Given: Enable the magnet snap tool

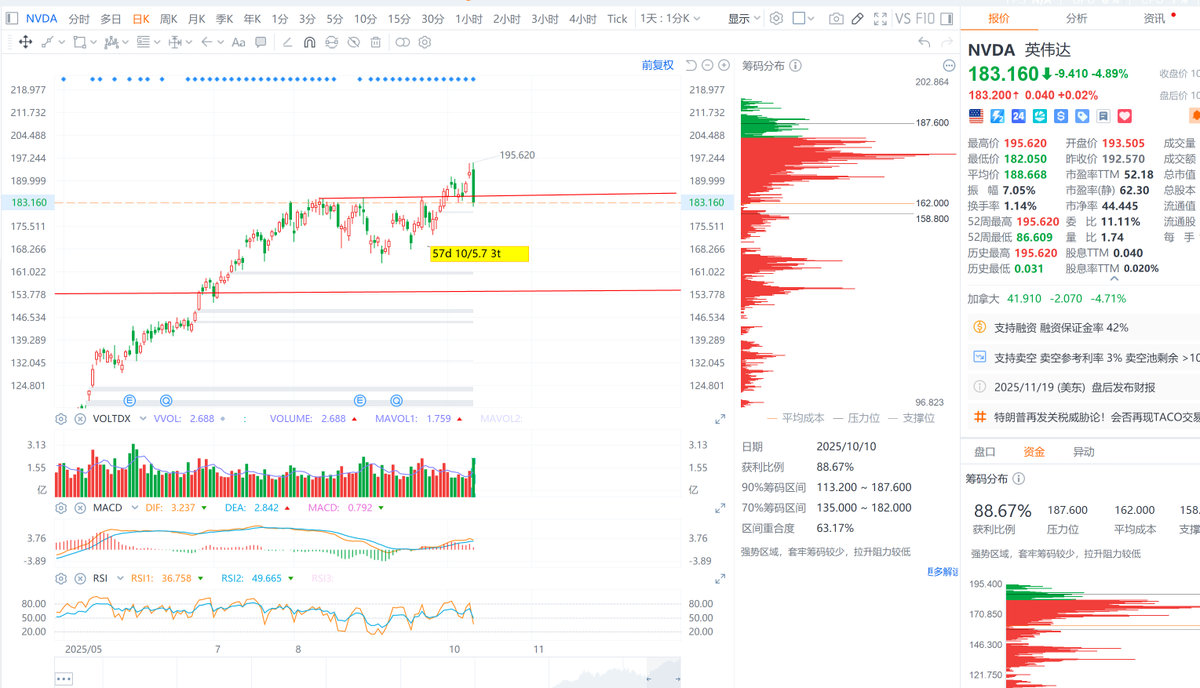Looking at the screenshot, I should pyautogui.click(x=310, y=42).
